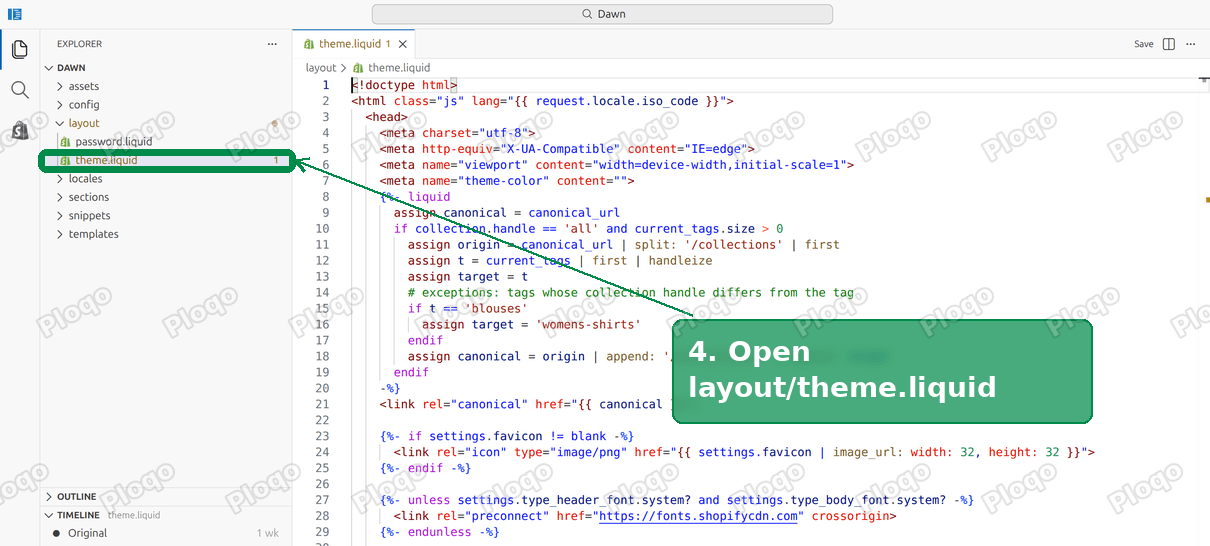
Task: Open the fonts.shopifycdn.com link
Action: coord(700,516)
